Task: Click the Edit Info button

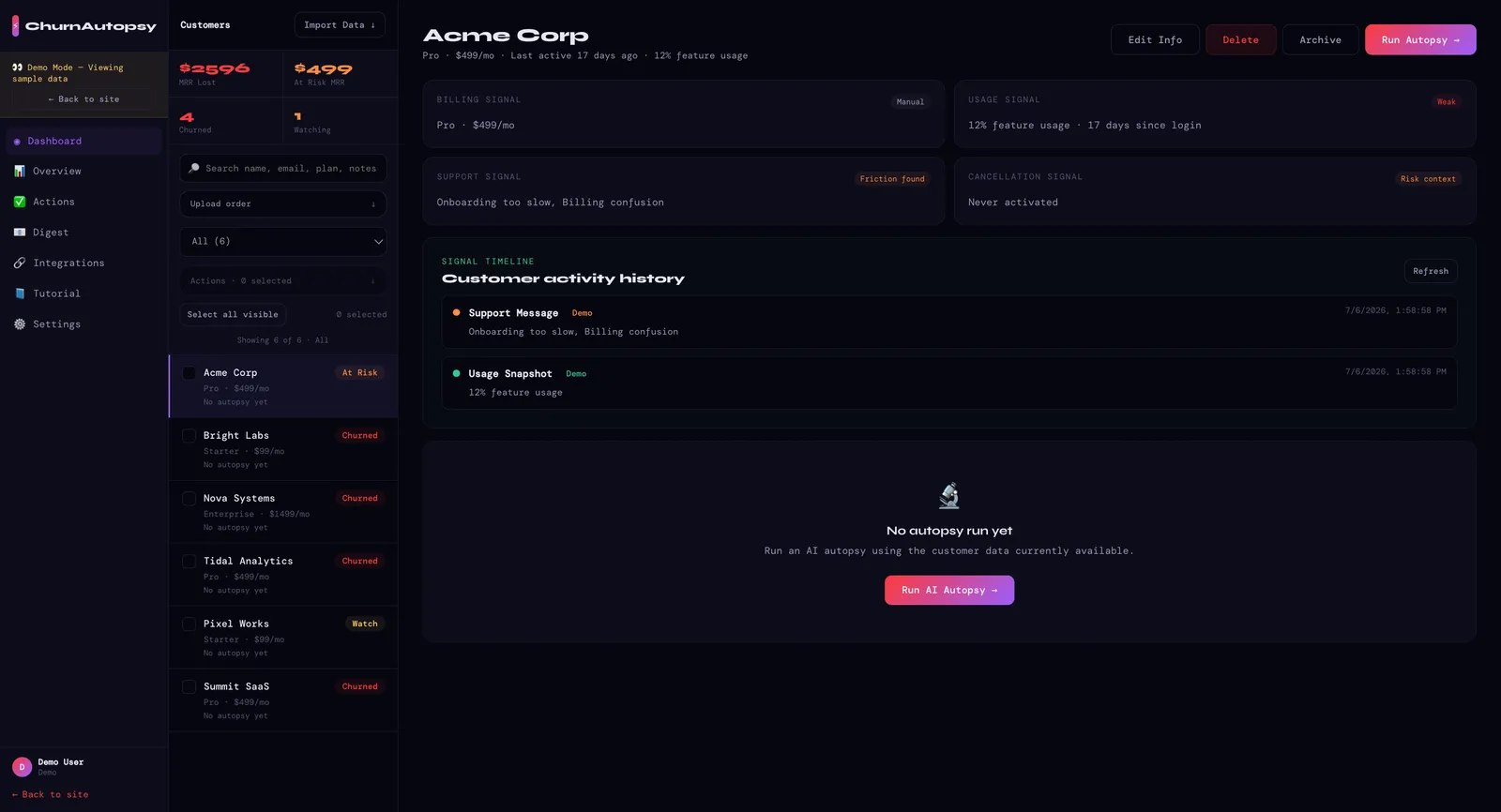Action: 1155,39
